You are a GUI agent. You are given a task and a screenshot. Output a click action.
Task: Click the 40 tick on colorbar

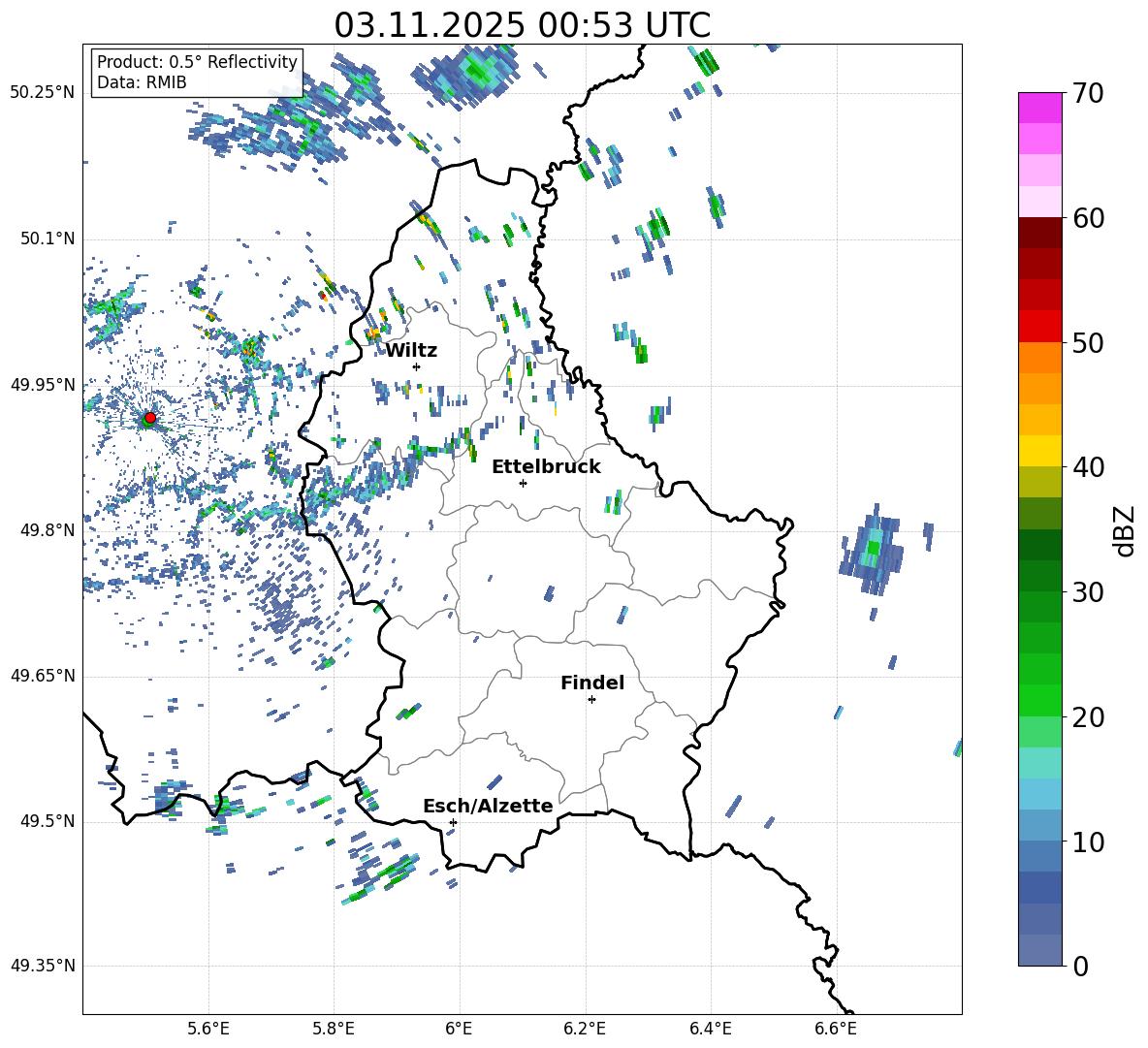point(1088,467)
